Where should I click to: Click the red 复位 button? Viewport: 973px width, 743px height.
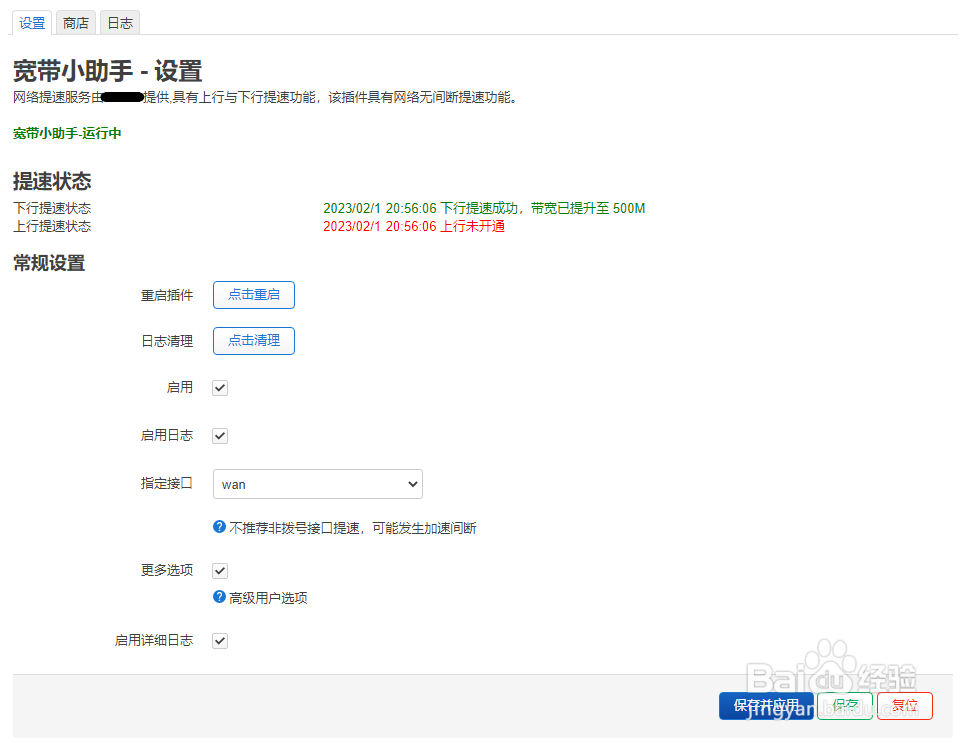pyautogui.click(x=905, y=706)
